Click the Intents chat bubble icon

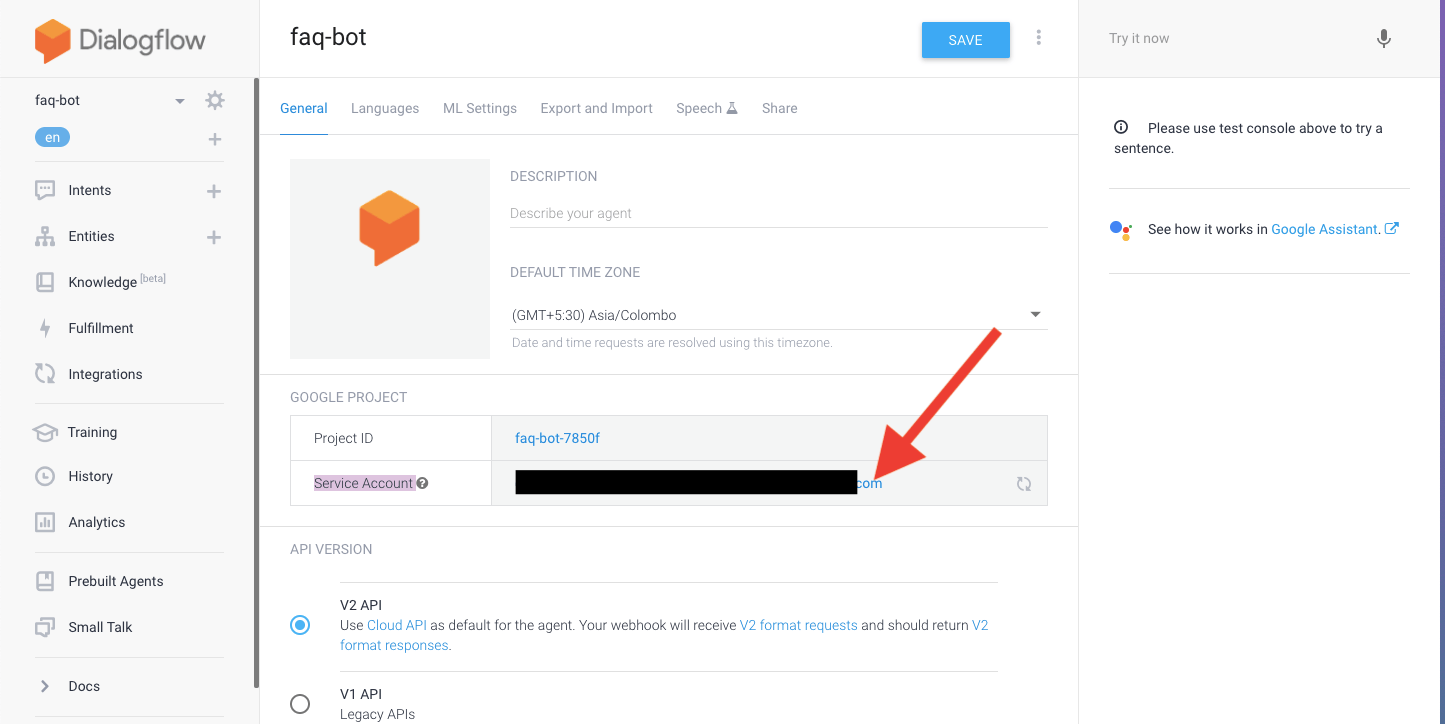click(x=45, y=190)
